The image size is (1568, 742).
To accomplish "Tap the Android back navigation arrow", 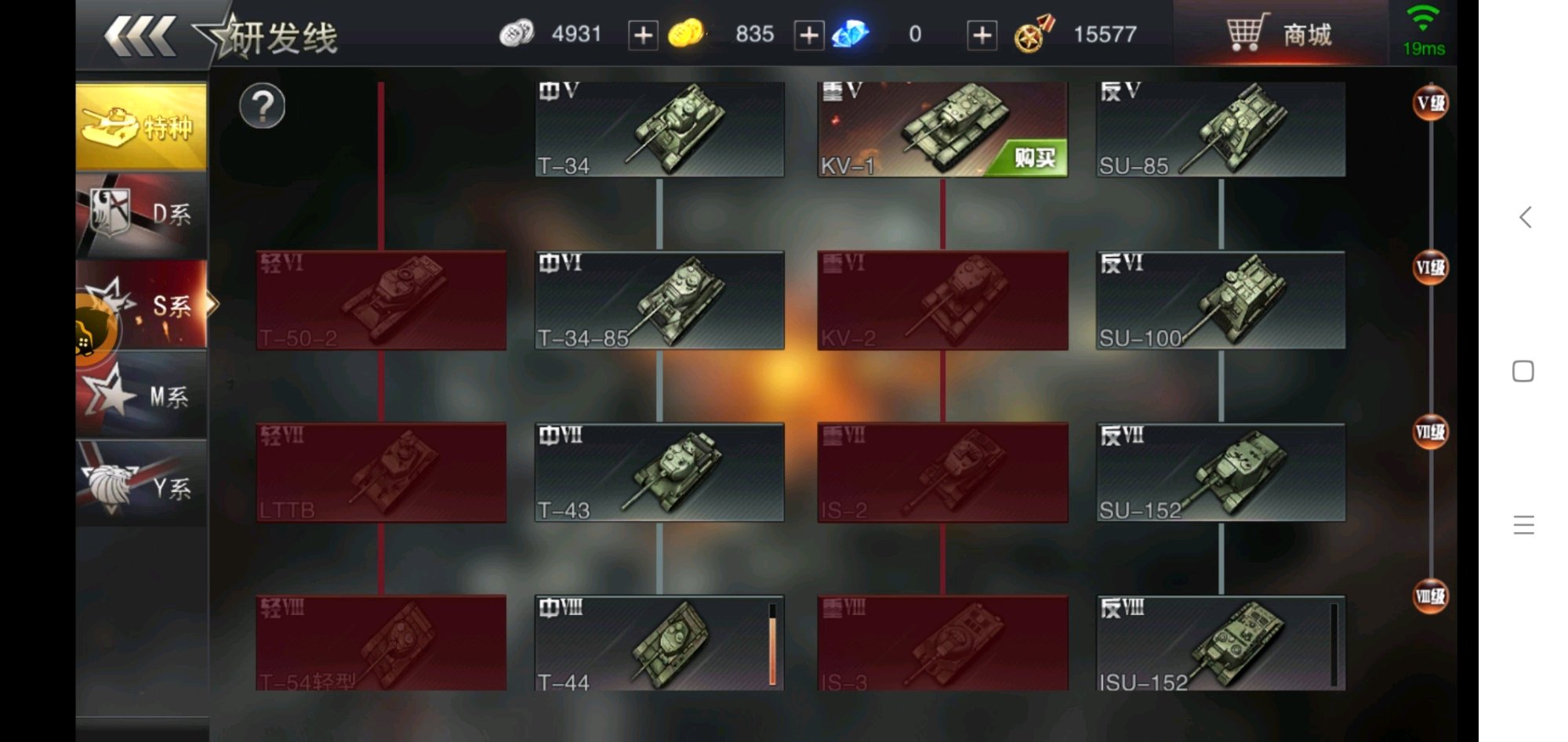I will (1525, 217).
